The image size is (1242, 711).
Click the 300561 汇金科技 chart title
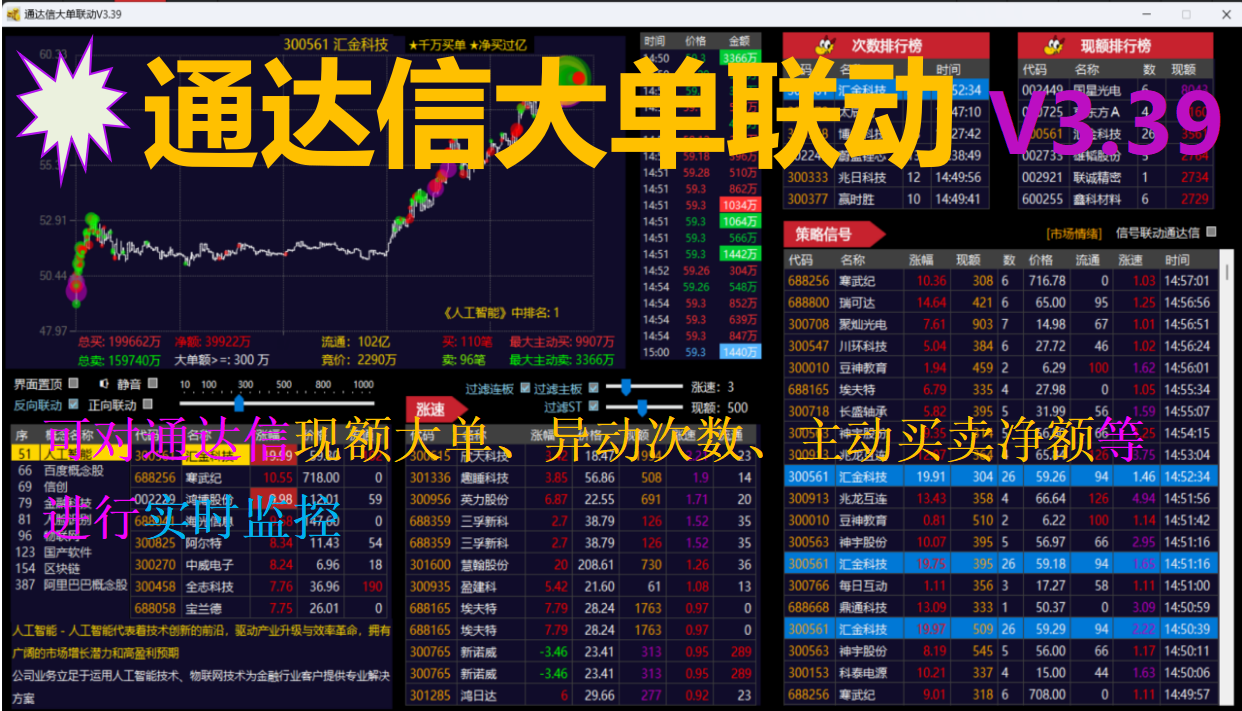(336, 45)
